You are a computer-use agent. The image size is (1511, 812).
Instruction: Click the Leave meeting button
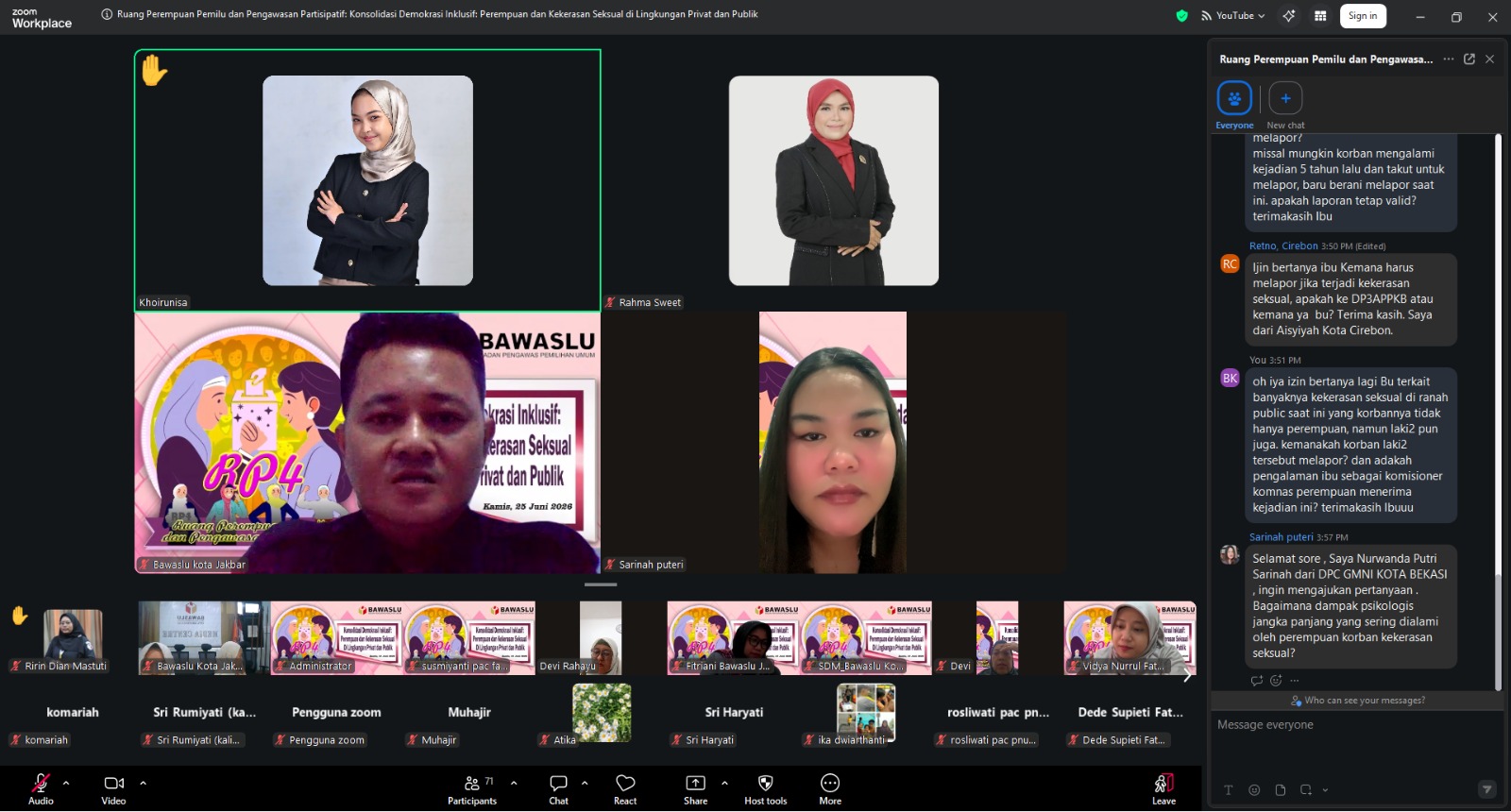(x=1164, y=789)
